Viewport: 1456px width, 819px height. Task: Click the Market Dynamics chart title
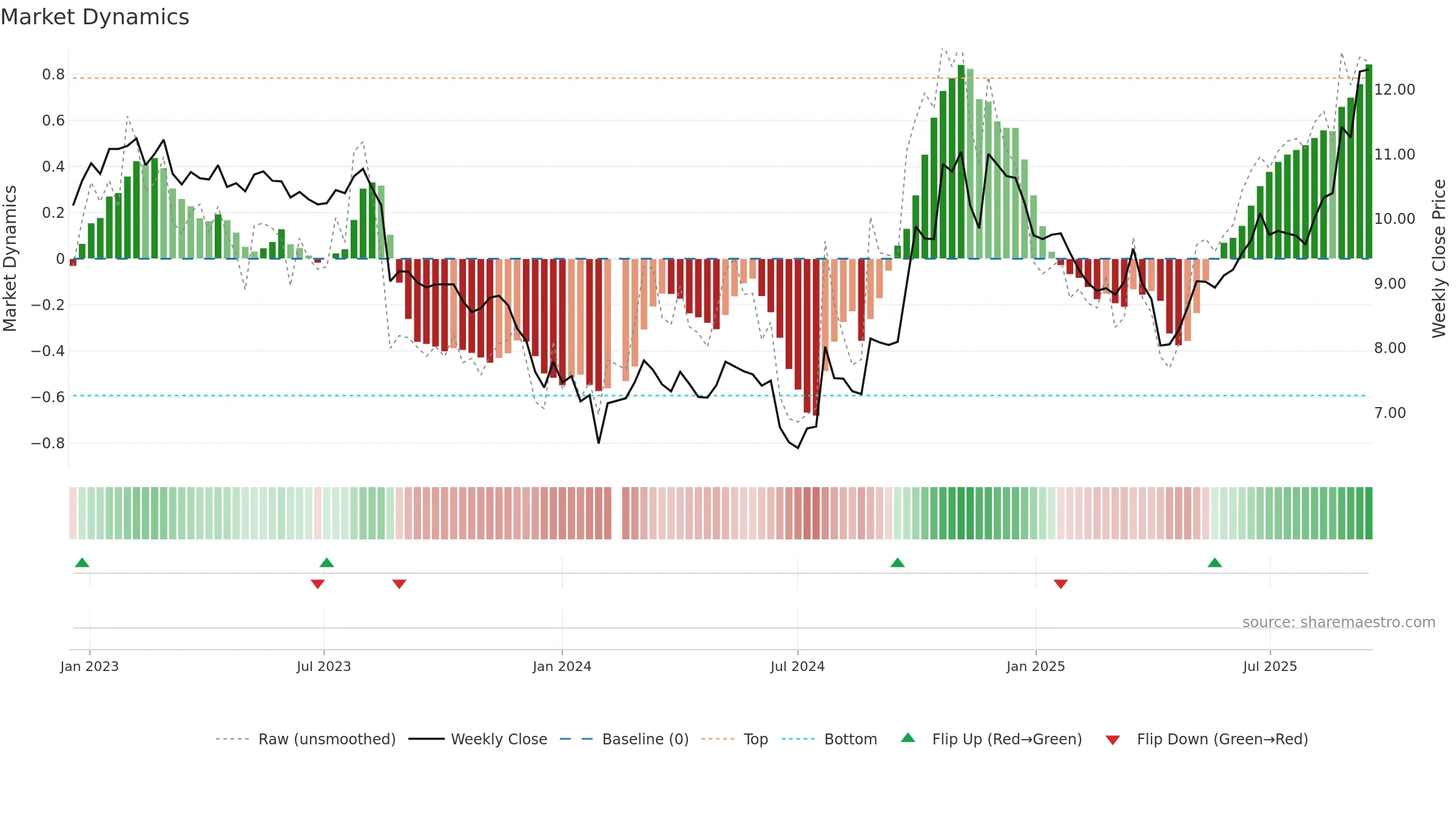tap(95, 17)
